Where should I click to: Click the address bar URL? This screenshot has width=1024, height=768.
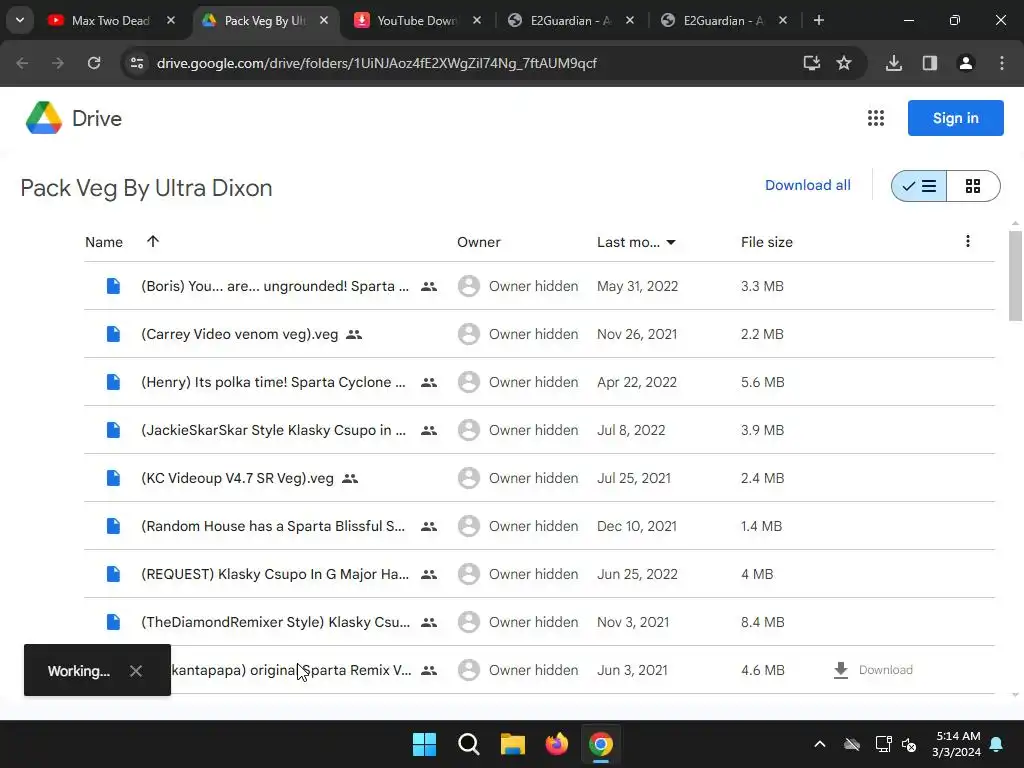click(377, 63)
